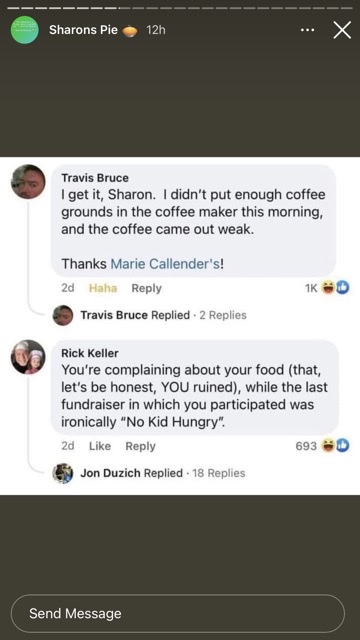Toggle the Haha reaction on Travis Bruce's comment
The height and width of the screenshot is (640, 360).
(x=103, y=288)
